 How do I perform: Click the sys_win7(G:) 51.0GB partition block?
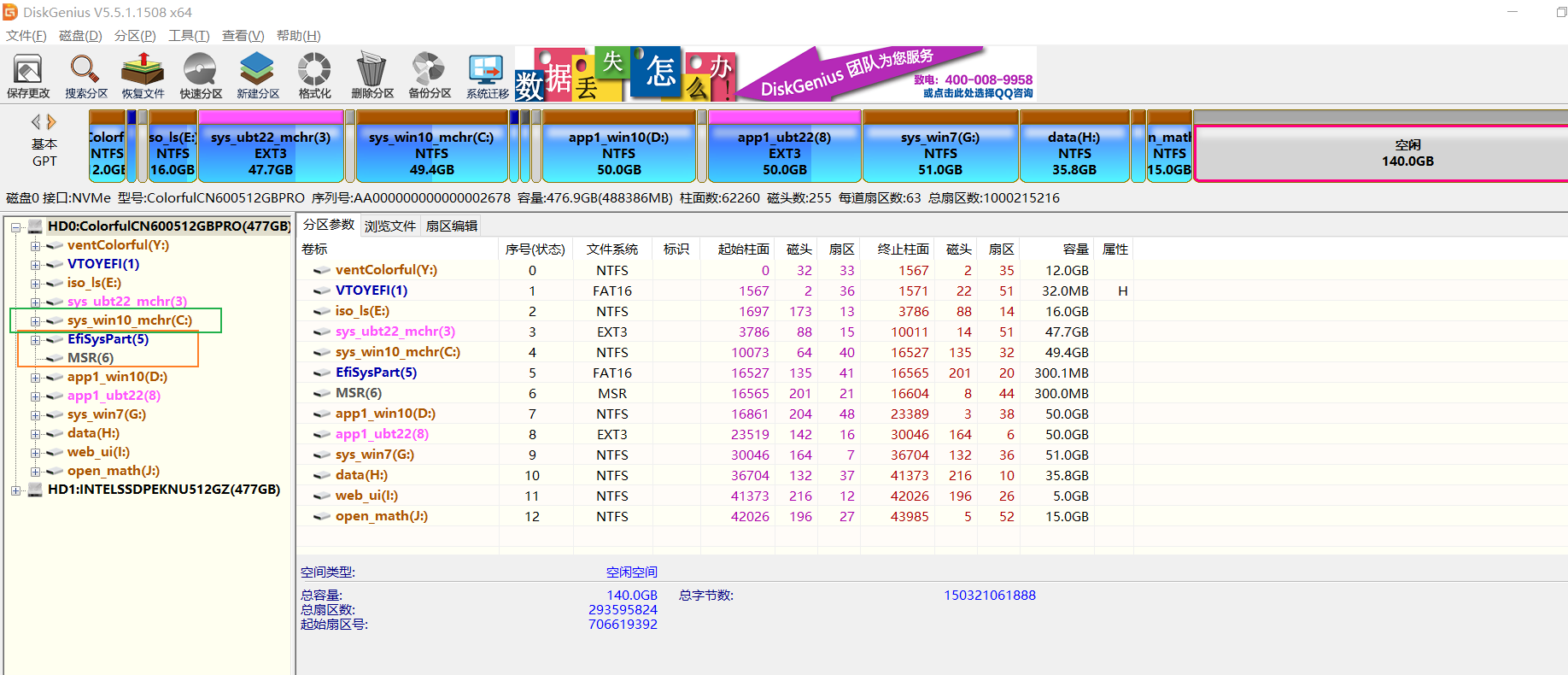pyautogui.click(x=940, y=146)
